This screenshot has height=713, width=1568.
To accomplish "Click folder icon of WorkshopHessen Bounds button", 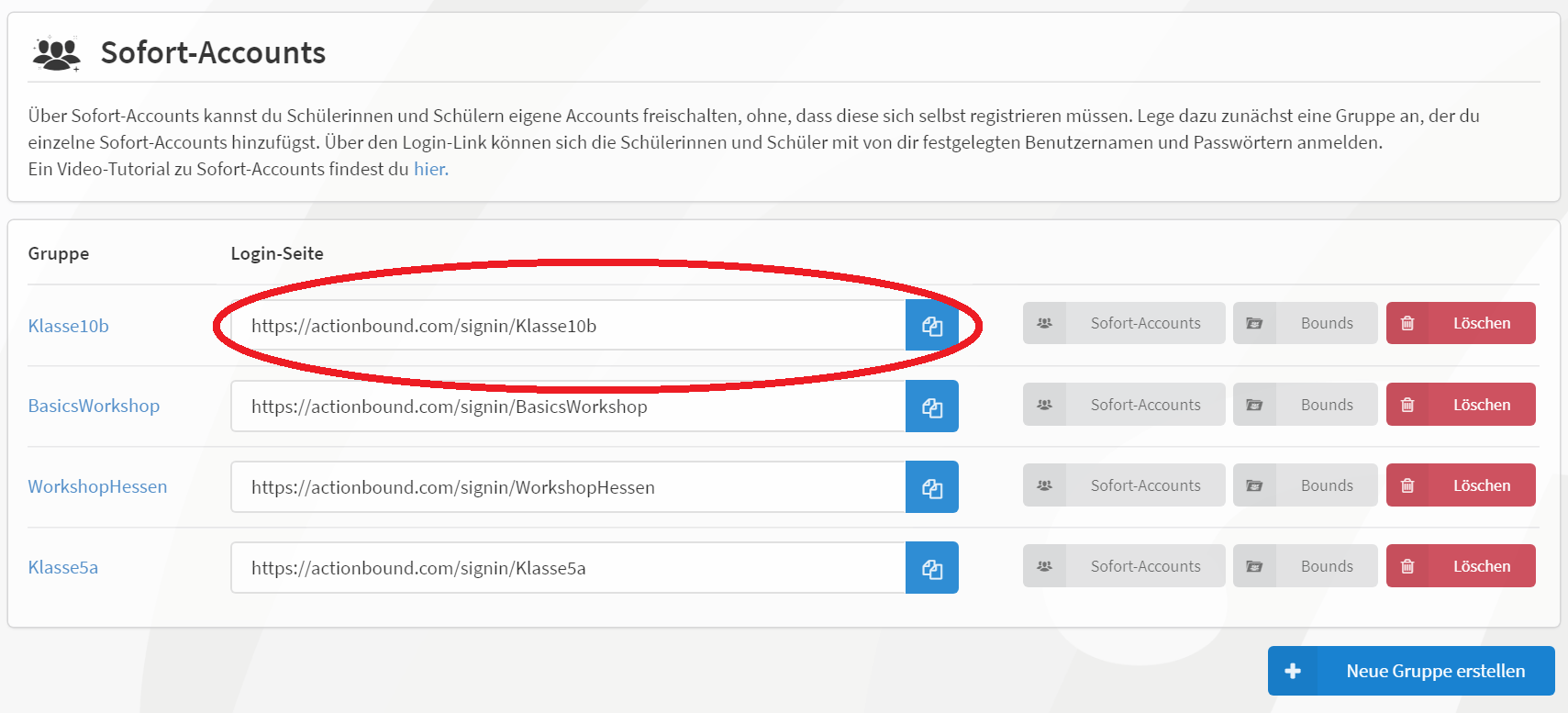I will click(x=1254, y=485).
